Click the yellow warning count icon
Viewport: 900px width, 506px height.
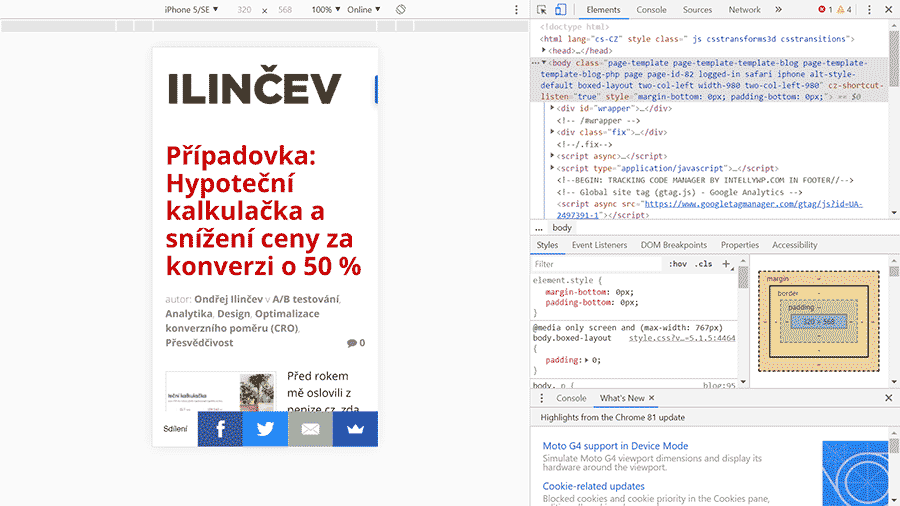coord(840,9)
